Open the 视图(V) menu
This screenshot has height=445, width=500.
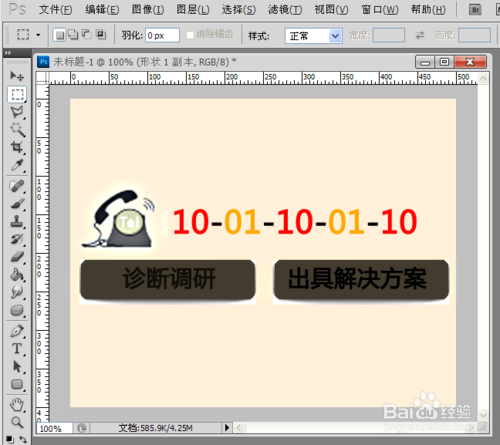[x=331, y=10]
